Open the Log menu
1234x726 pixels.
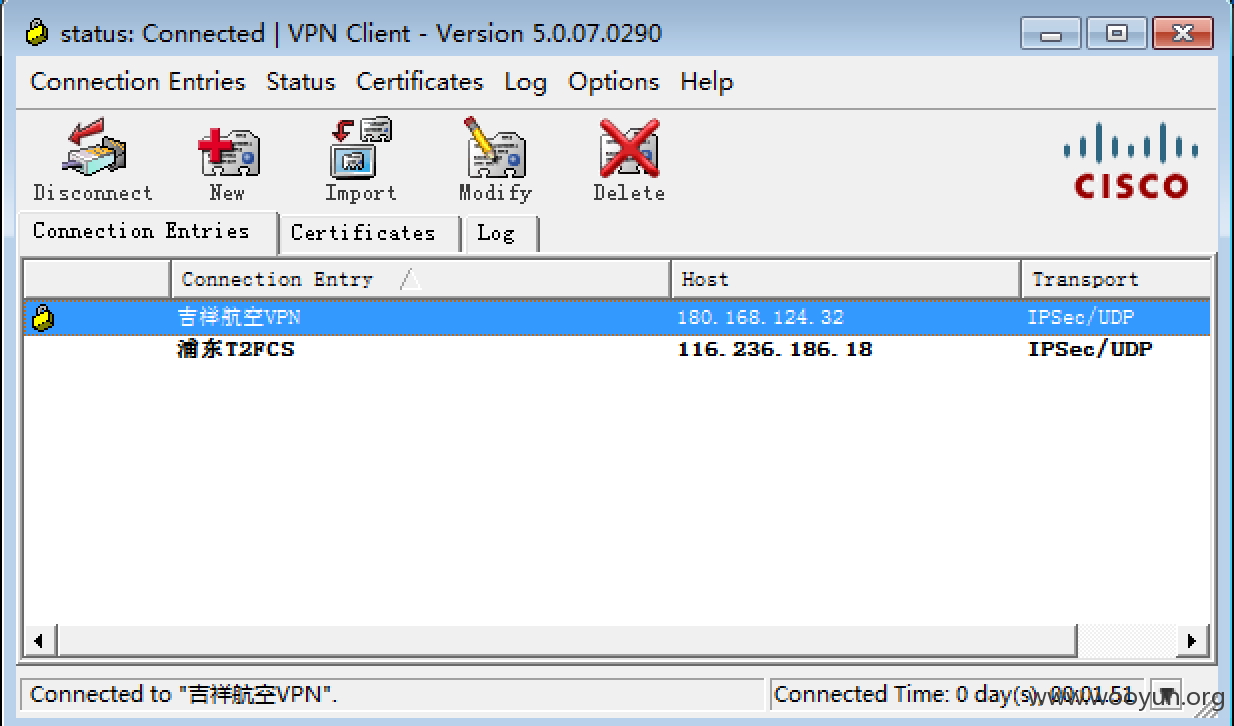pos(525,82)
